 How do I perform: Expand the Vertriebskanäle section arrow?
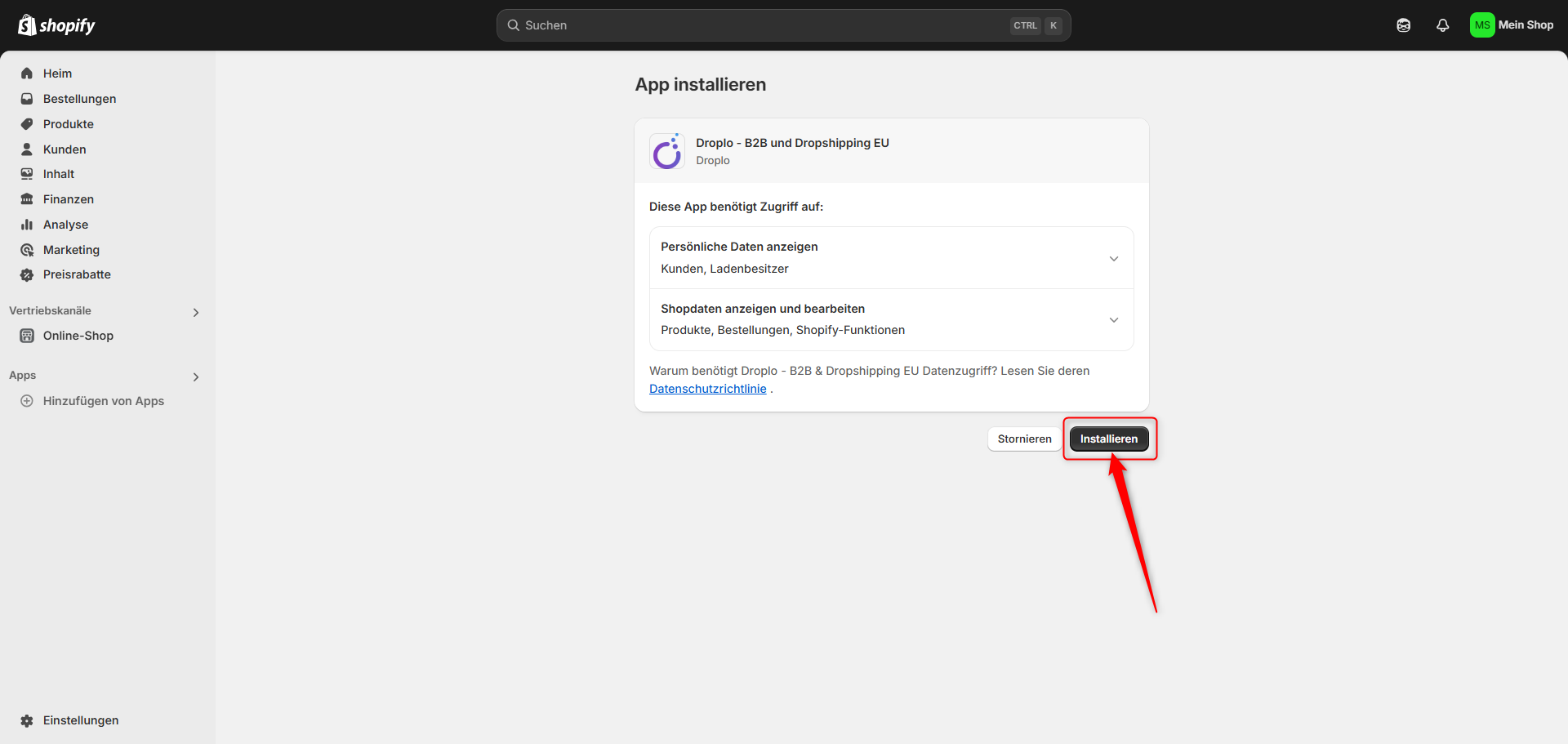click(x=196, y=312)
